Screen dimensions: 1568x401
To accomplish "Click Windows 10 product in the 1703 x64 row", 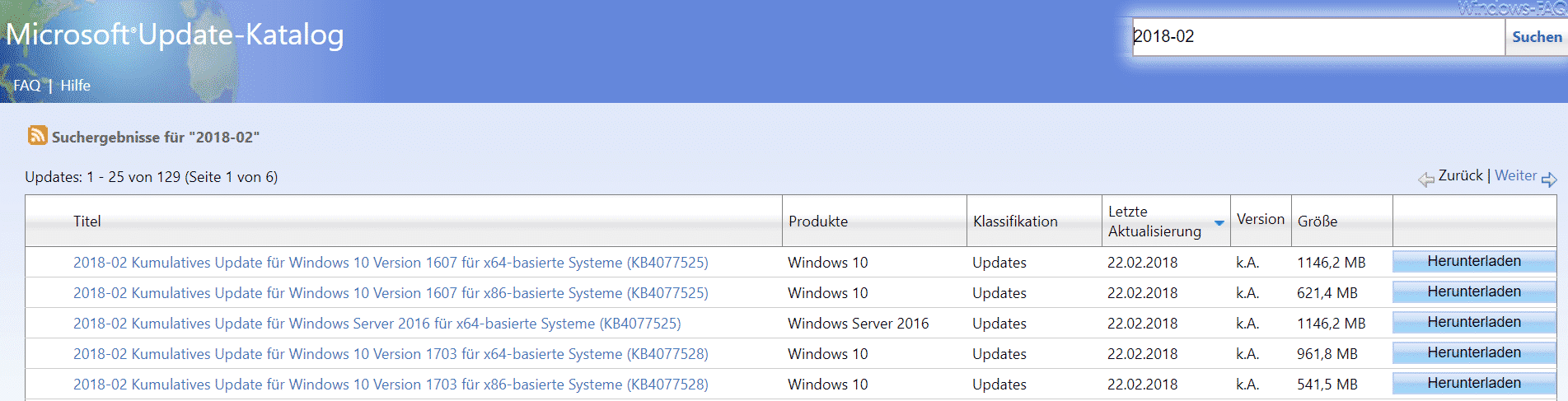I will click(x=828, y=354).
